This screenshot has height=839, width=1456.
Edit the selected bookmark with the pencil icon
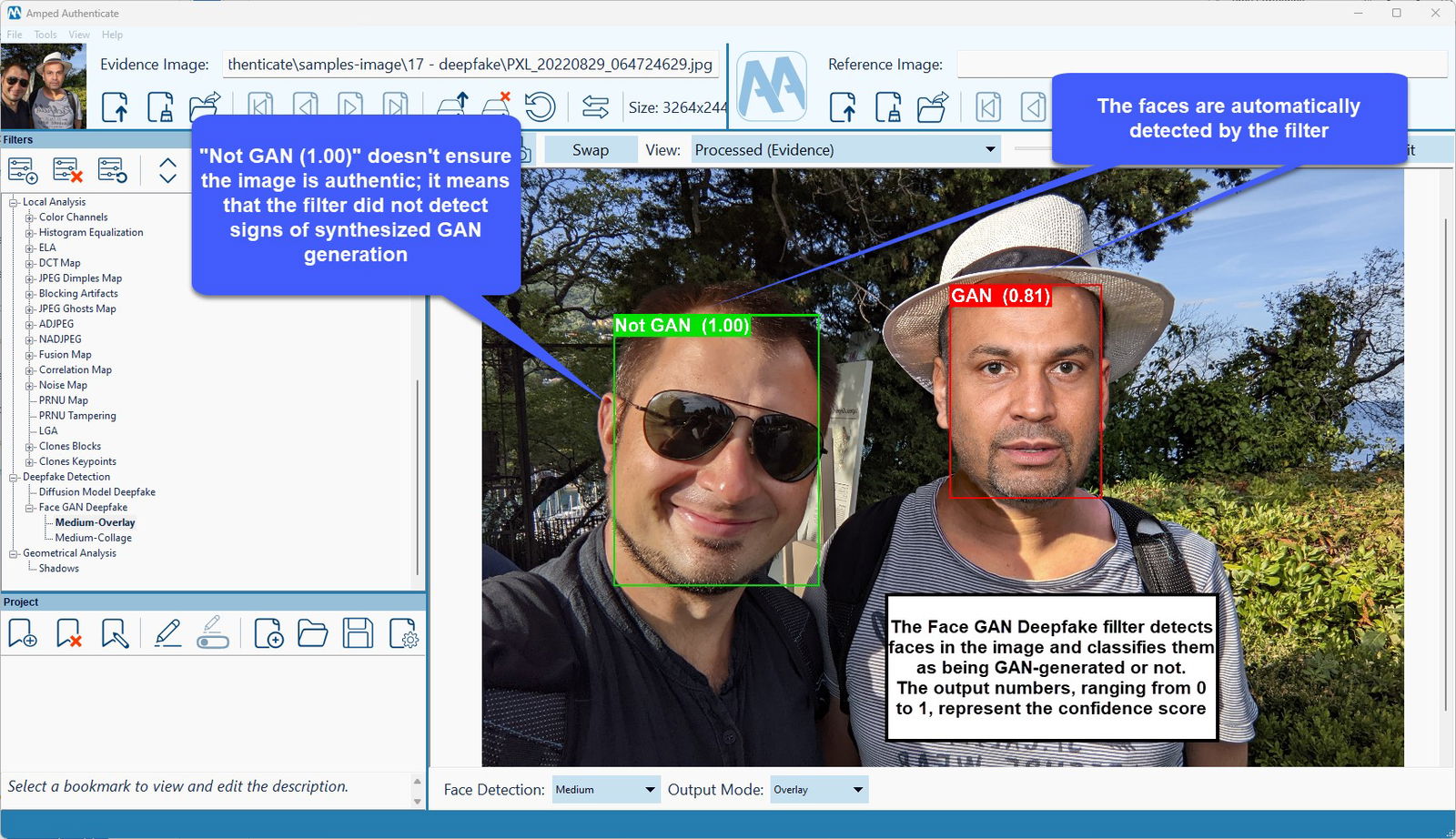[167, 633]
